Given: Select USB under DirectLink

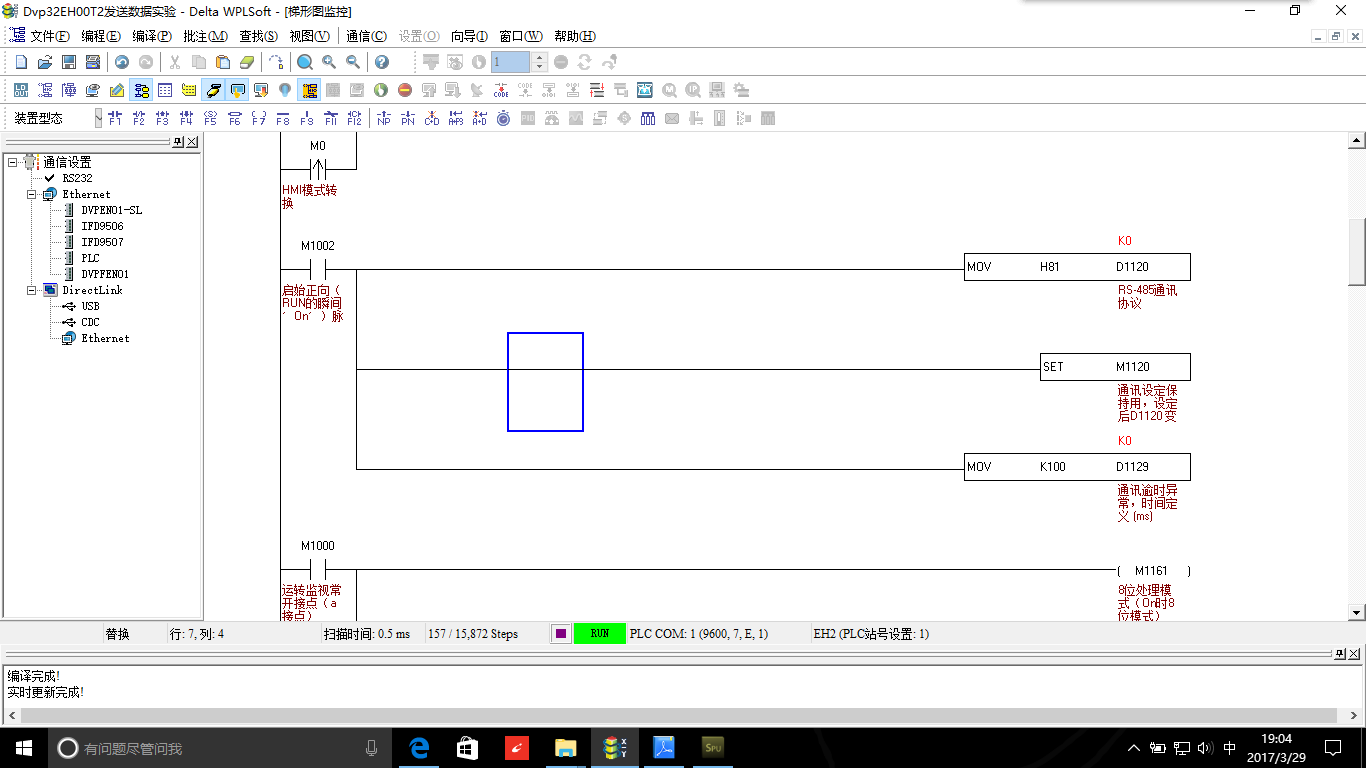Looking at the screenshot, I should point(90,306).
